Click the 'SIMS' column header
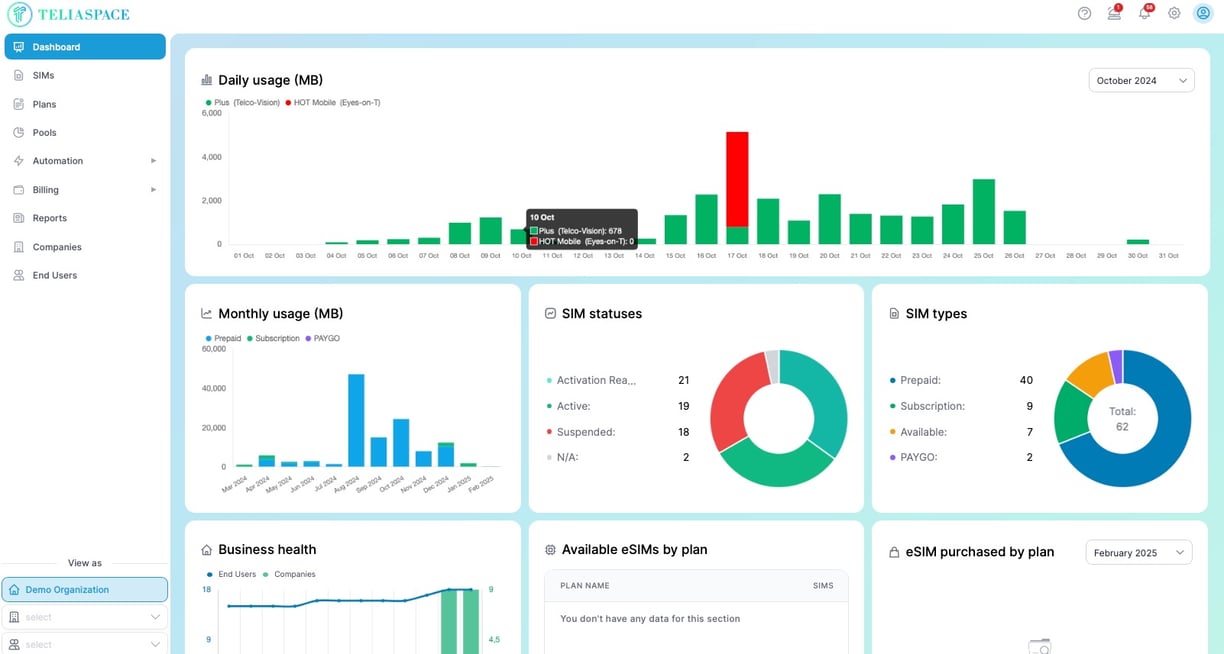 tap(823, 586)
